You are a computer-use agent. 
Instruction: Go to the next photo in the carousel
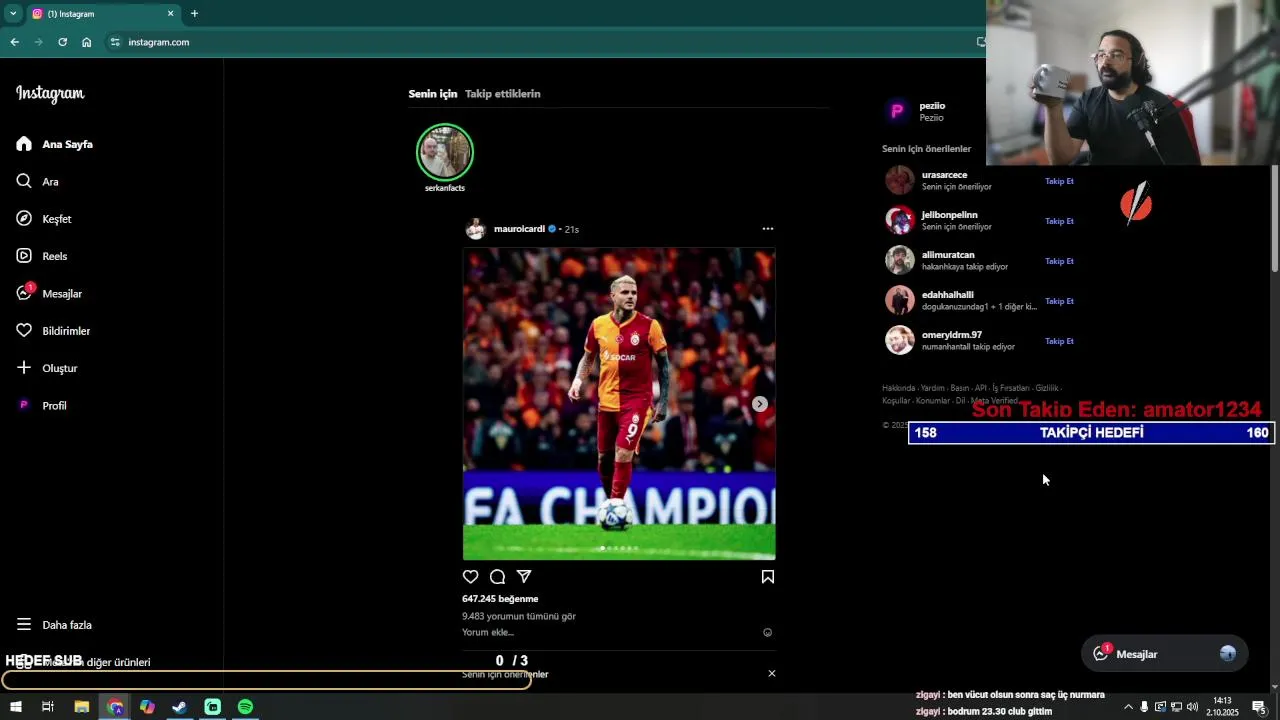point(760,404)
